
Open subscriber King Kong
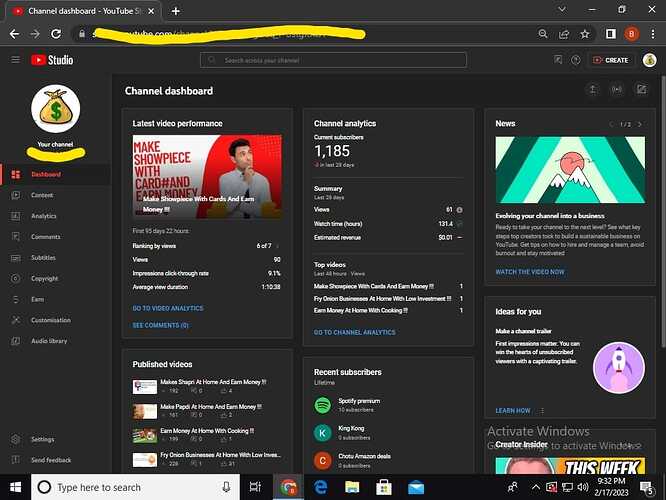(x=351, y=428)
